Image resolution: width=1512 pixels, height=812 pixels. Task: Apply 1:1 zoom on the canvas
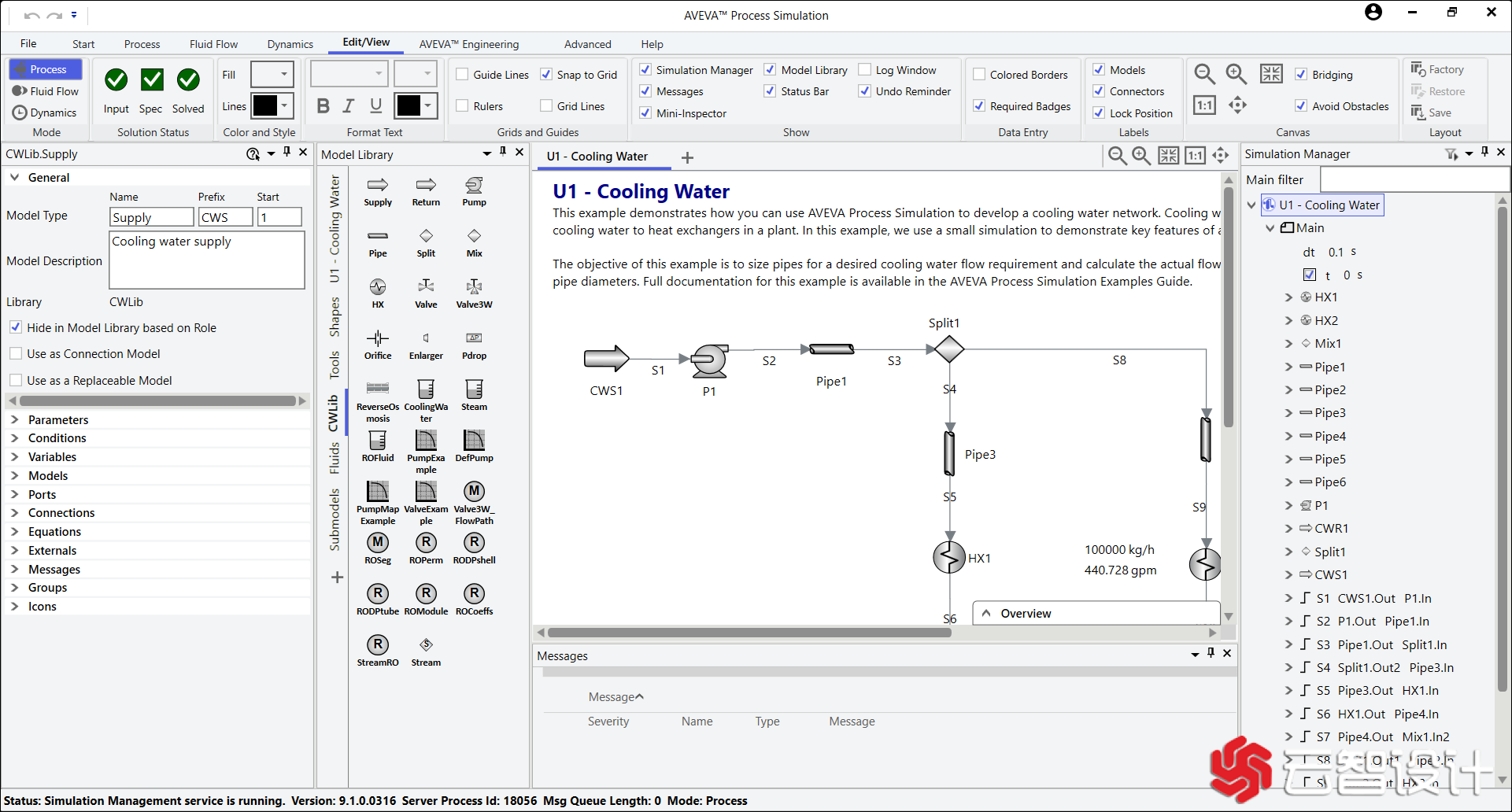pyautogui.click(x=1204, y=104)
